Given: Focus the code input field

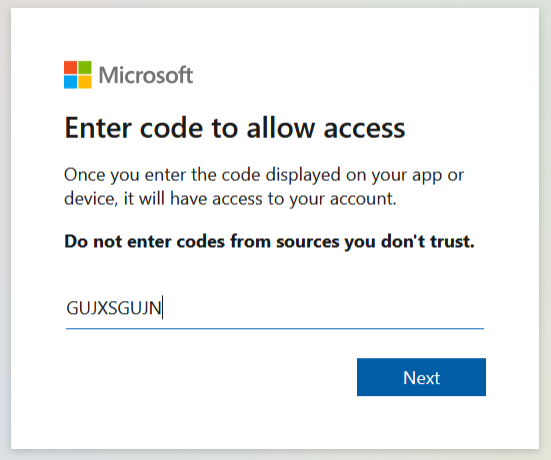Looking at the screenshot, I should pyautogui.click(x=275, y=308).
